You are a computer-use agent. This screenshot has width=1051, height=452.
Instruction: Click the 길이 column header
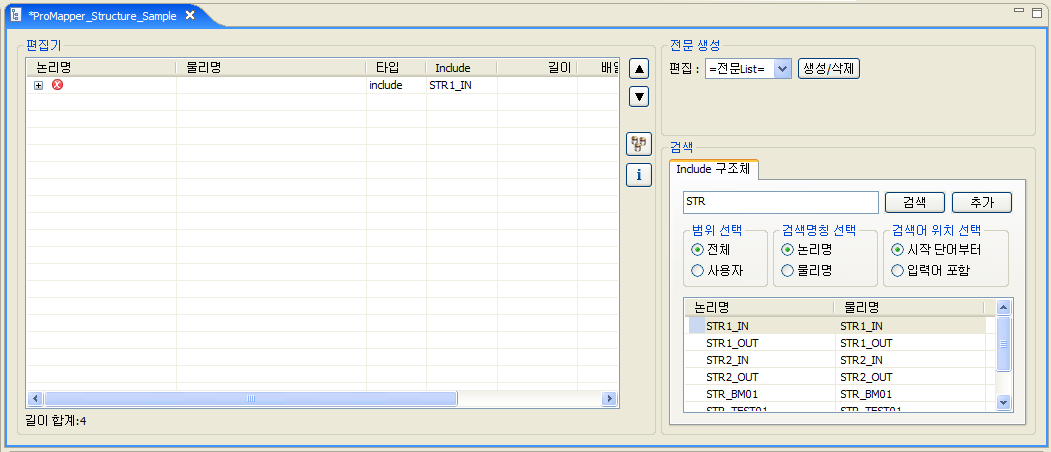[x=537, y=68]
